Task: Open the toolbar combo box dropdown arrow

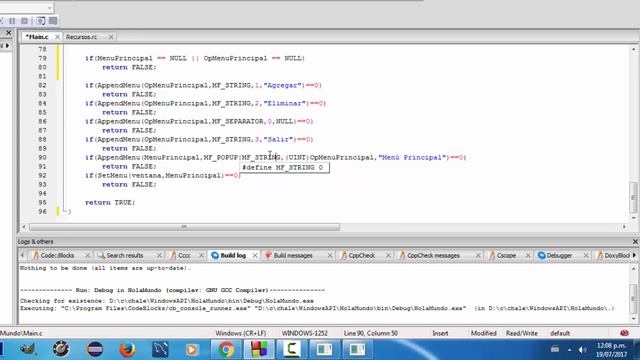Action: pos(49,8)
